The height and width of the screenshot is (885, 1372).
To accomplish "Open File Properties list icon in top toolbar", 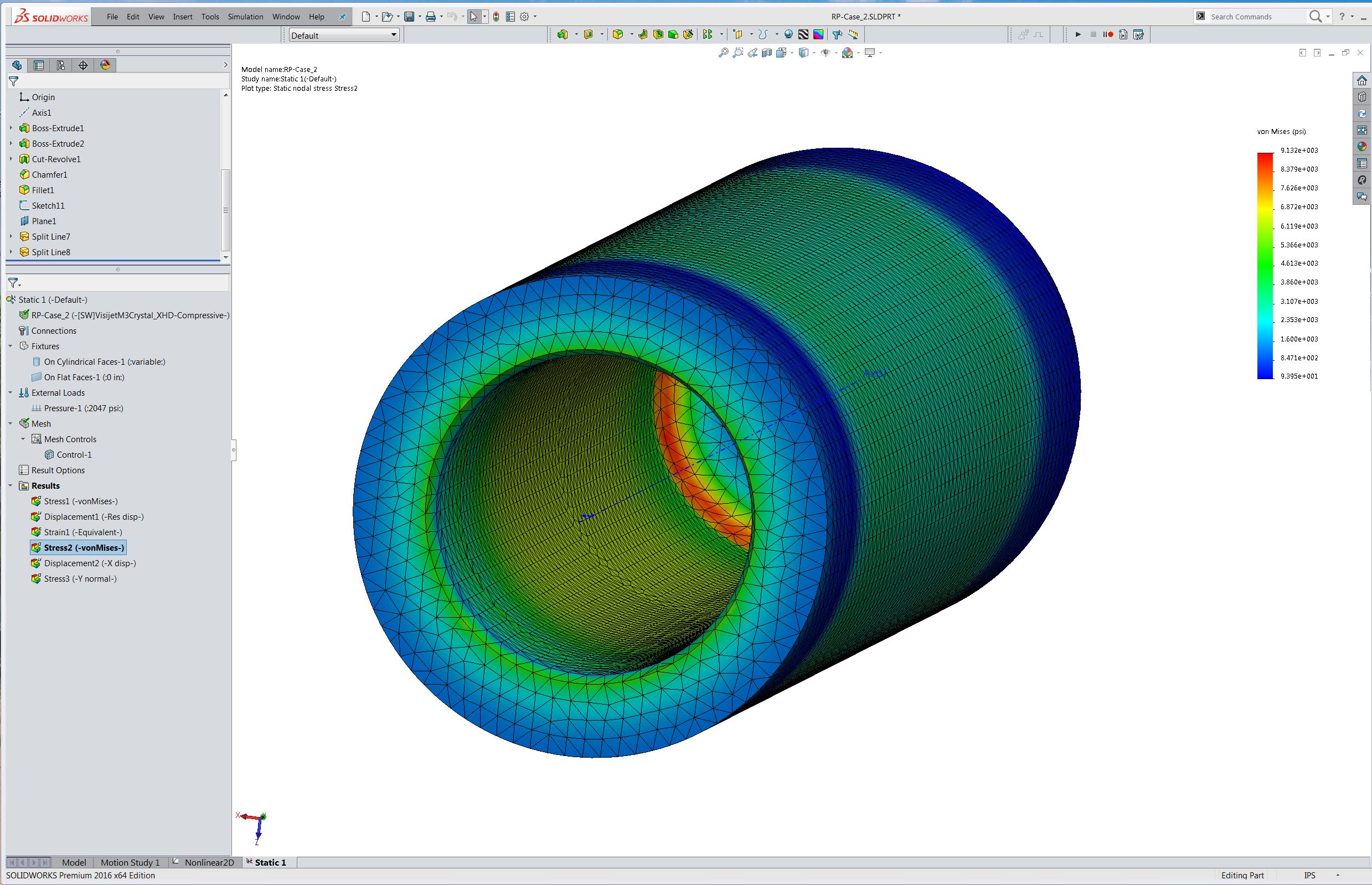I will tap(510, 17).
